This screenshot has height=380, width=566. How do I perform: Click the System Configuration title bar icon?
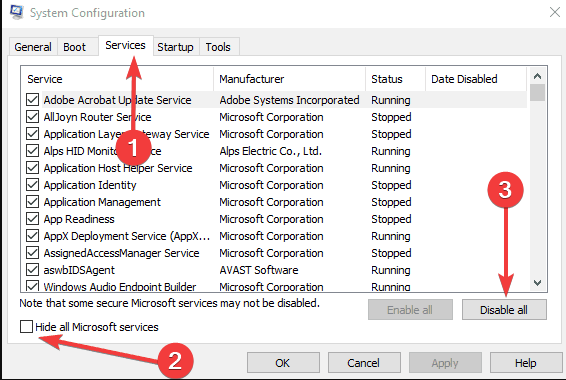[x=16, y=12]
